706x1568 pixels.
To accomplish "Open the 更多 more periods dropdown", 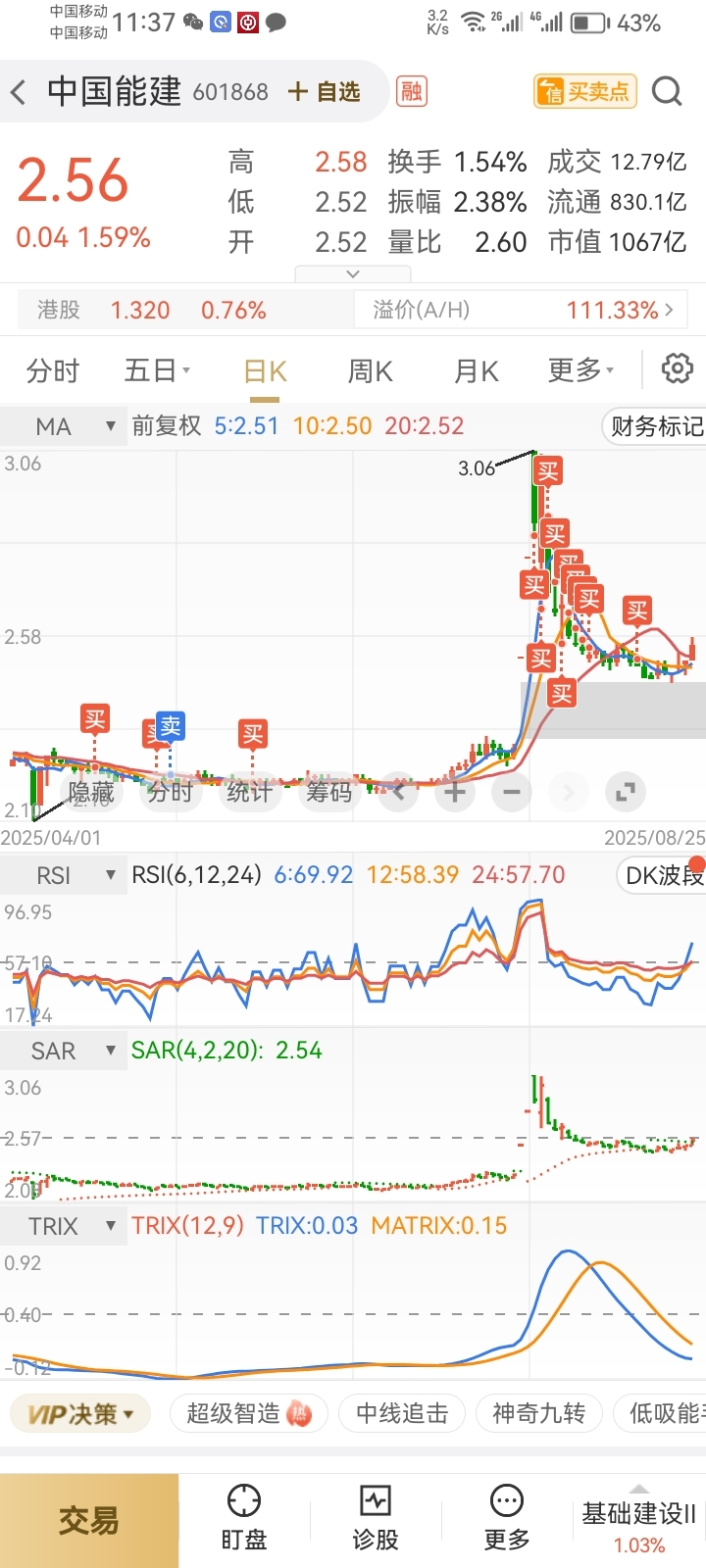I will click(x=580, y=370).
